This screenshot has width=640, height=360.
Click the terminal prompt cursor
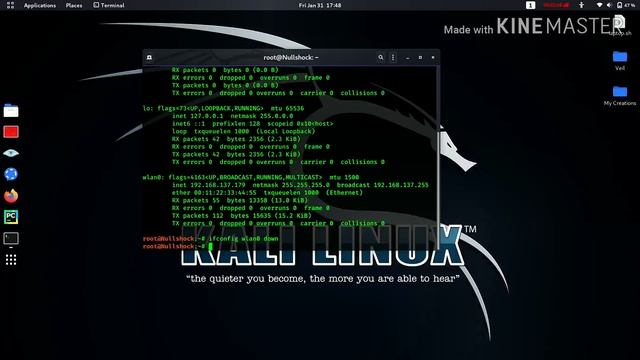click(211, 246)
